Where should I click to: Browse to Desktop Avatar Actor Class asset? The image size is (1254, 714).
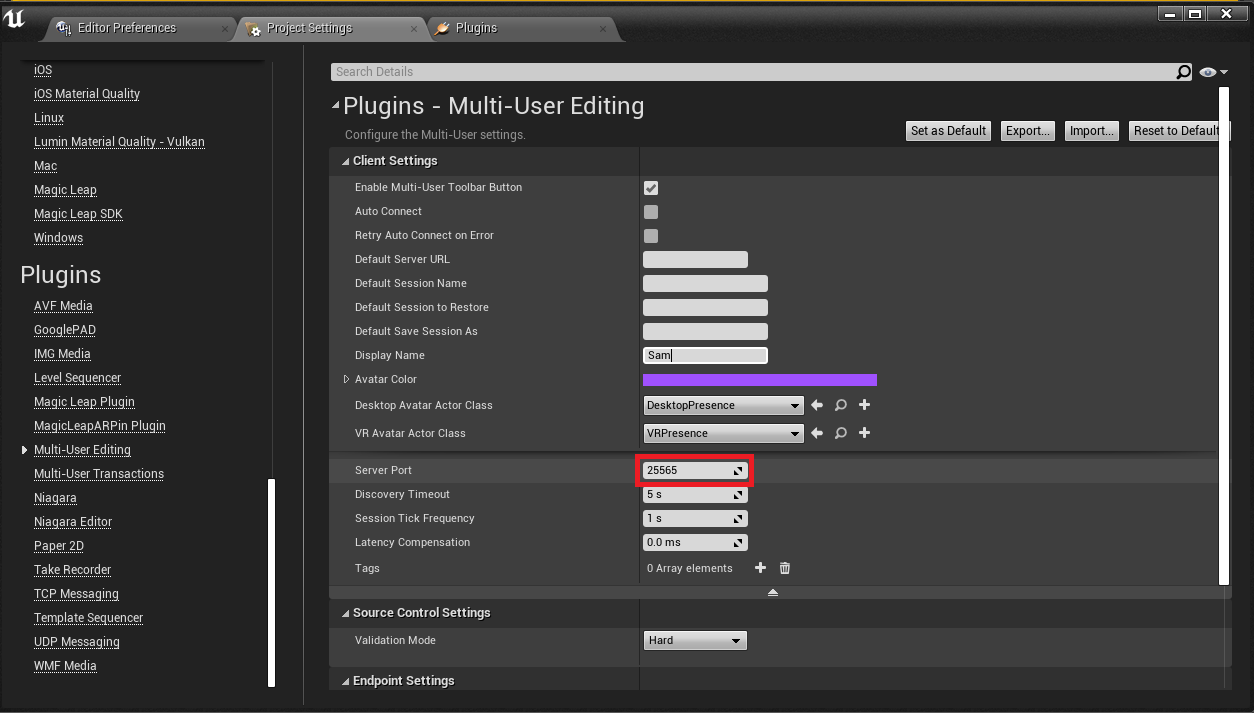tap(841, 405)
